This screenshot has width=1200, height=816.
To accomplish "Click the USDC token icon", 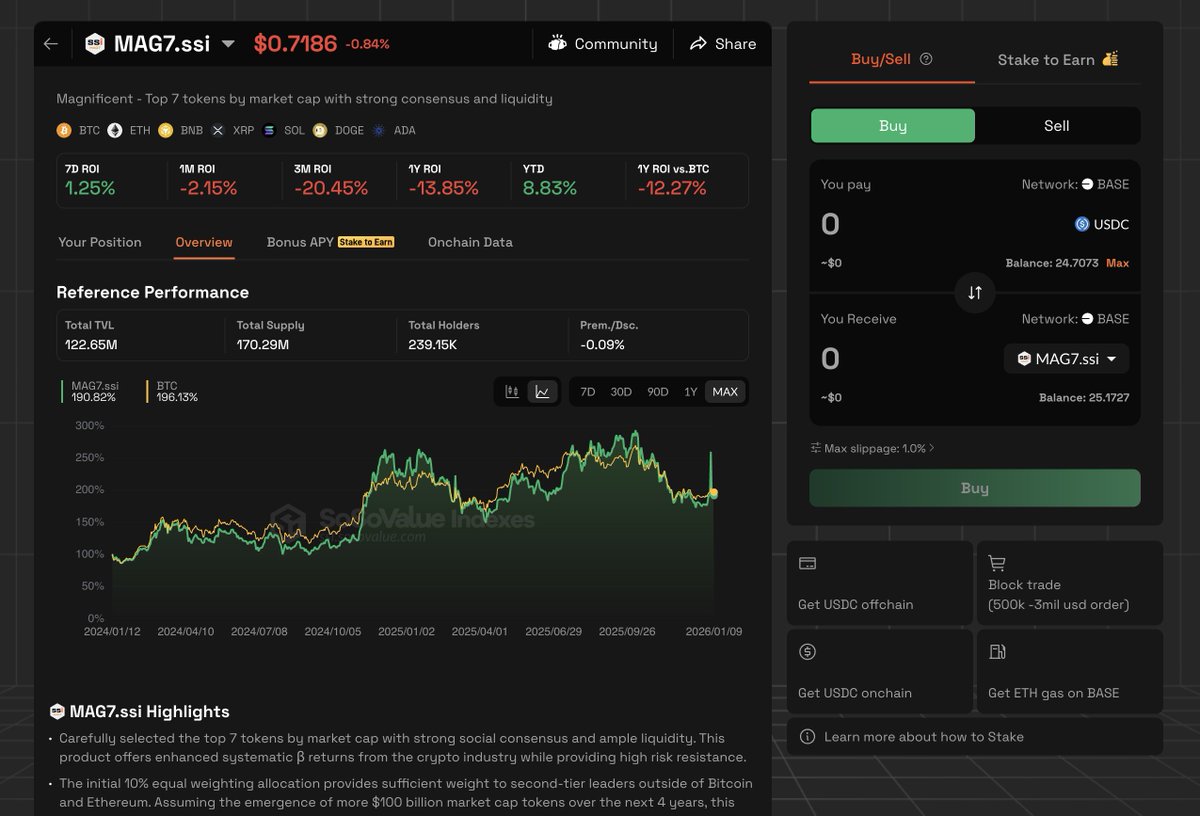I will click(1081, 224).
